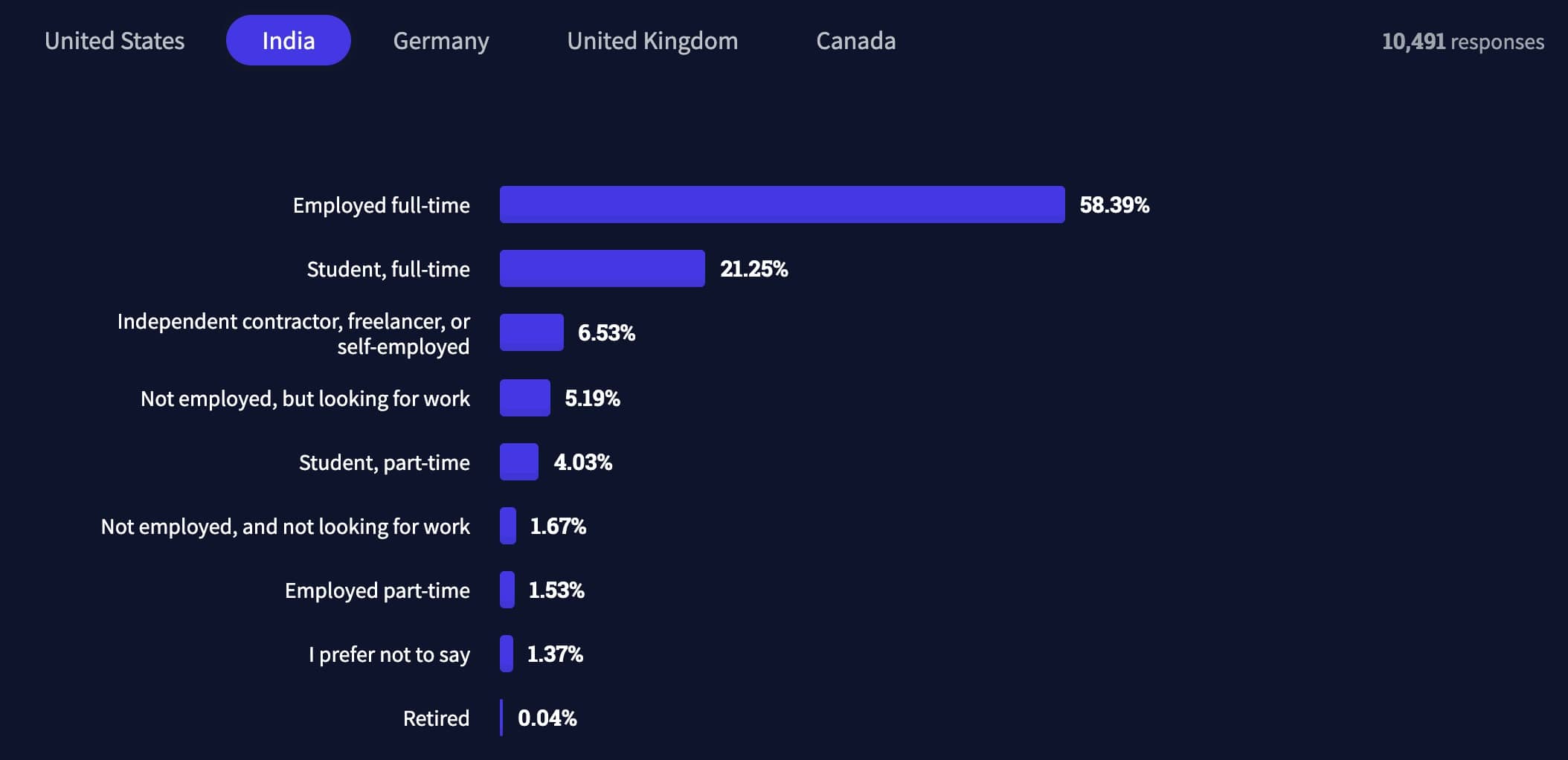Click the 21.25% value label

[x=754, y=269]
